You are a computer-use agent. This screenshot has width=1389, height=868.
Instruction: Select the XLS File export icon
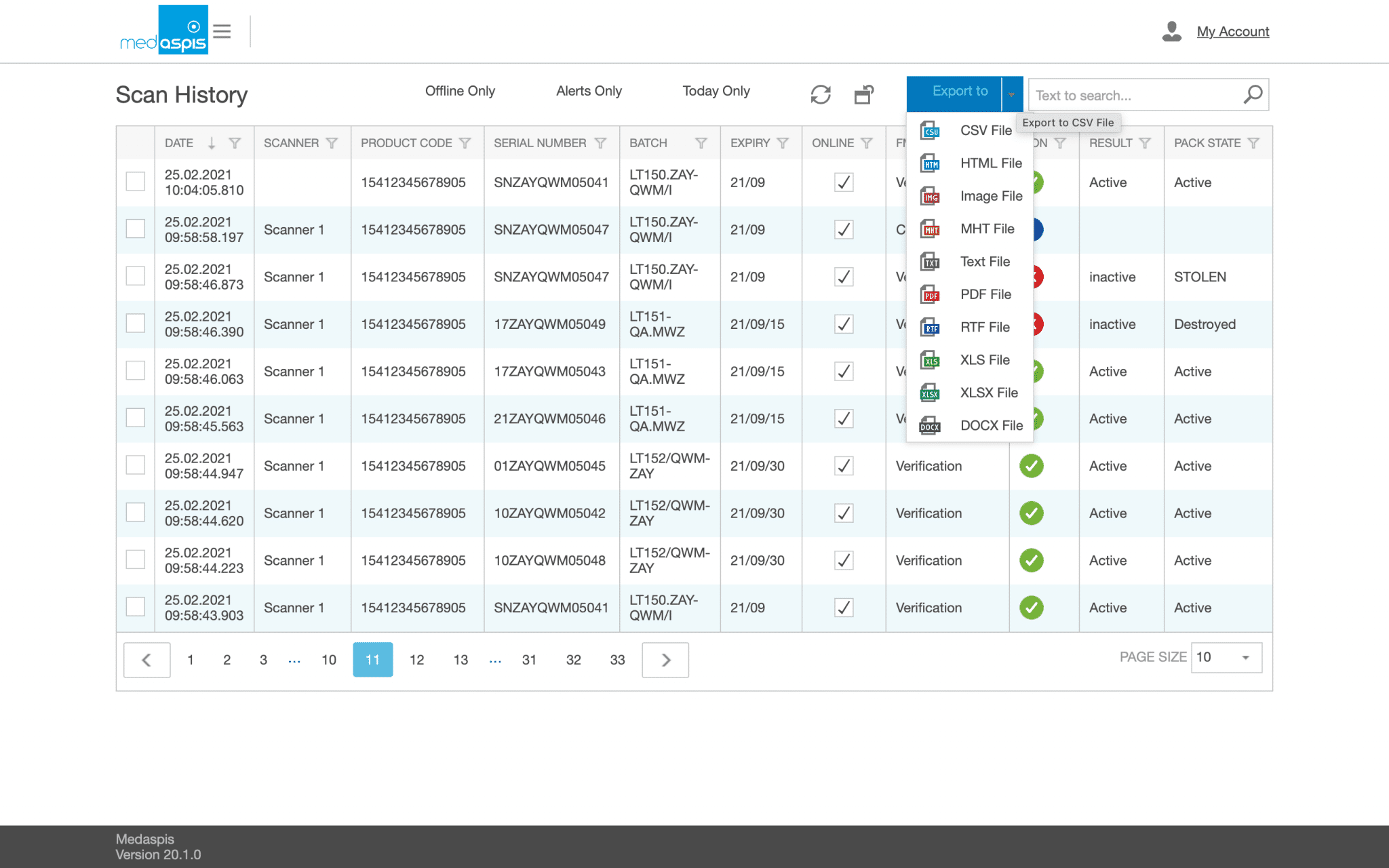(x=930, y=359)
